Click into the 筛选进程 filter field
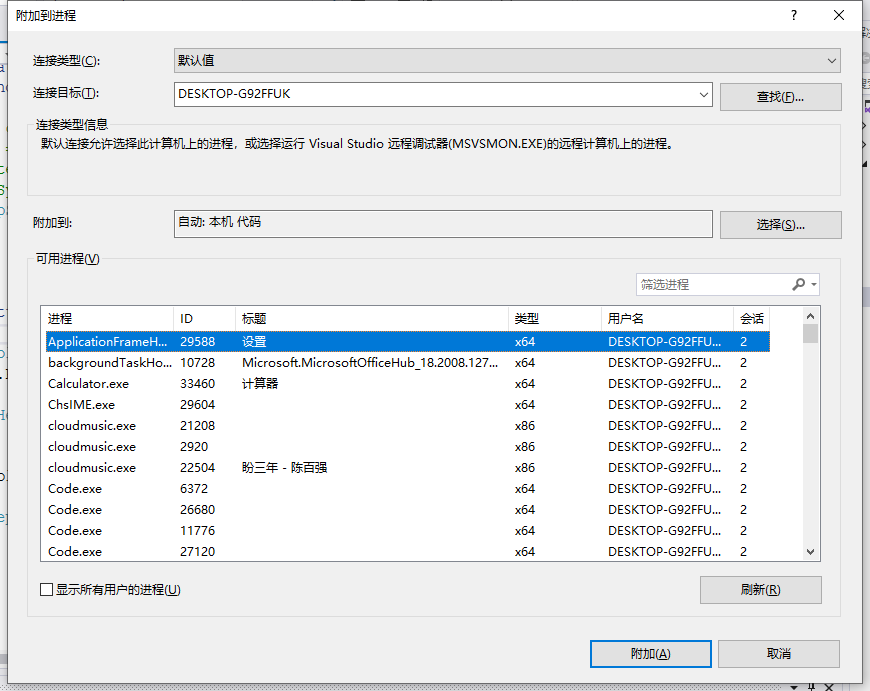 click(x=710, y=285)
